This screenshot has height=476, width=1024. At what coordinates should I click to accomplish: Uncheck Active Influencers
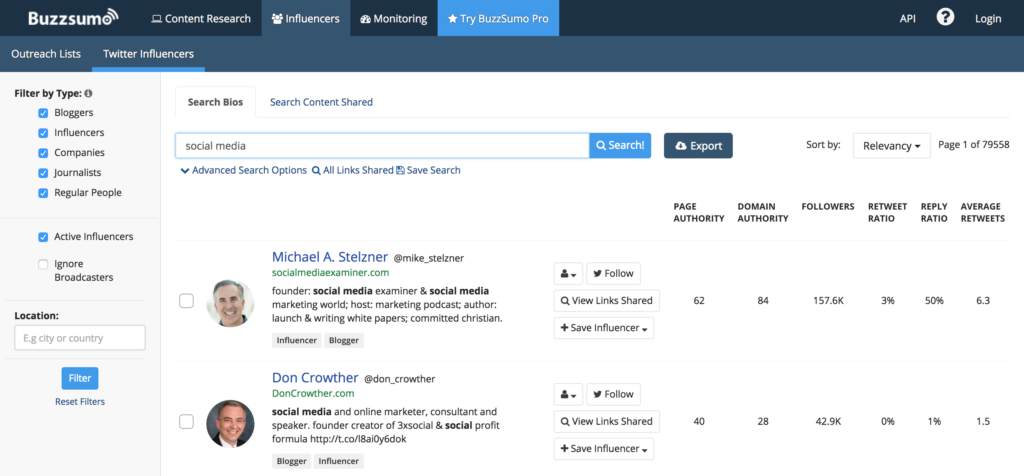click(x=43, y=237)
